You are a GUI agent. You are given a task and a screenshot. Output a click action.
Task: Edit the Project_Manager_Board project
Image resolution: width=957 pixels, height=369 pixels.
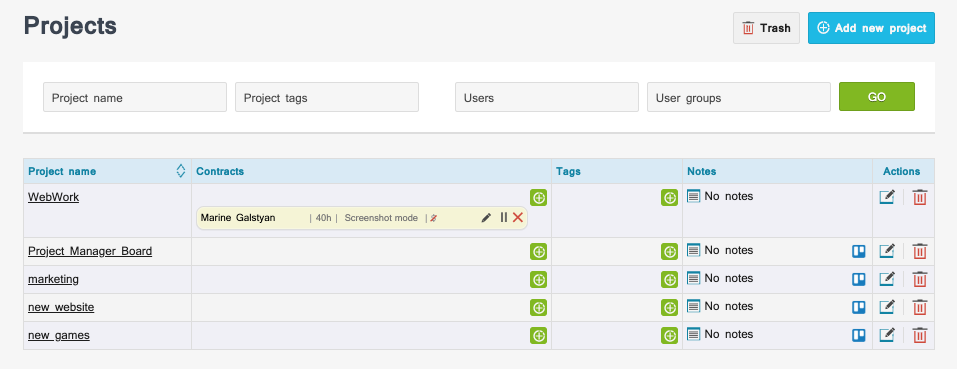click(887, 251)
